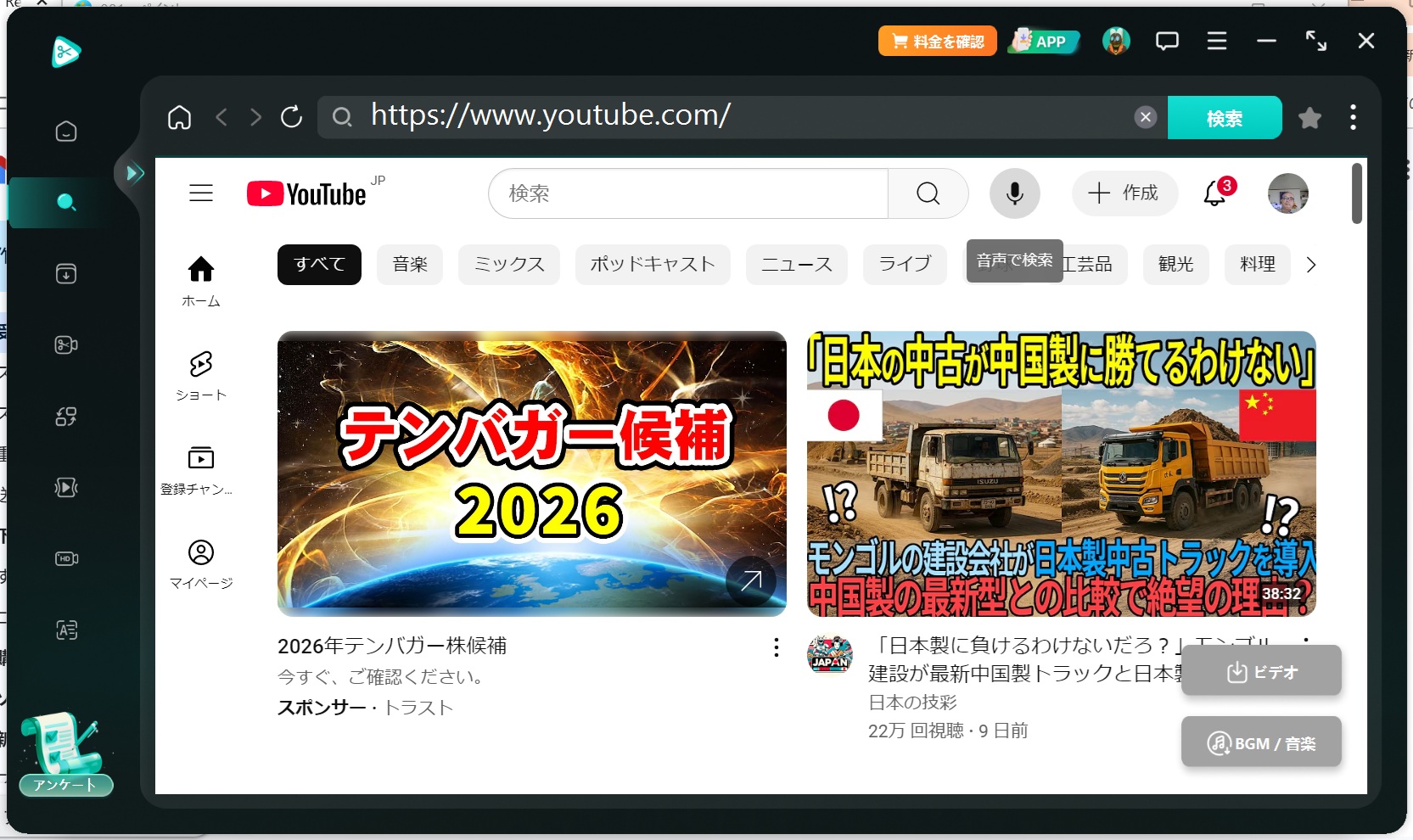1413x840 pixels.
Task: Toggle the YouTube hamburger guide menu
Action: 201,193
